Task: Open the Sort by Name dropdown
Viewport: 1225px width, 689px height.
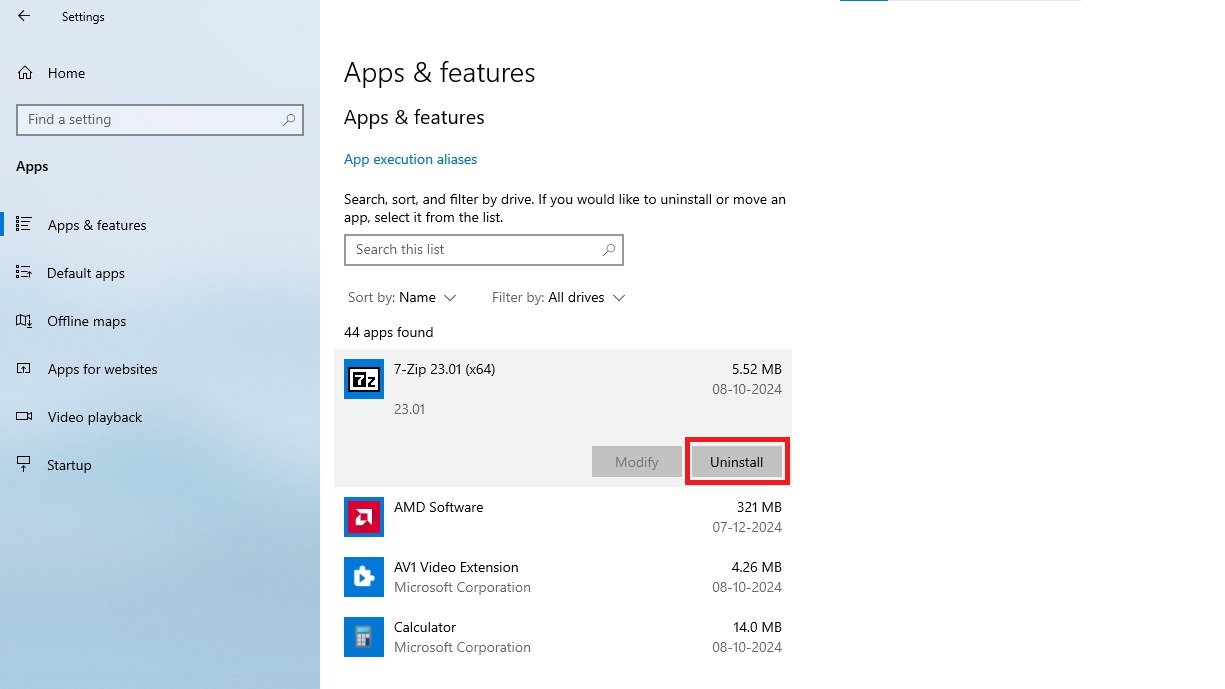Action: (x=402, y=298)
